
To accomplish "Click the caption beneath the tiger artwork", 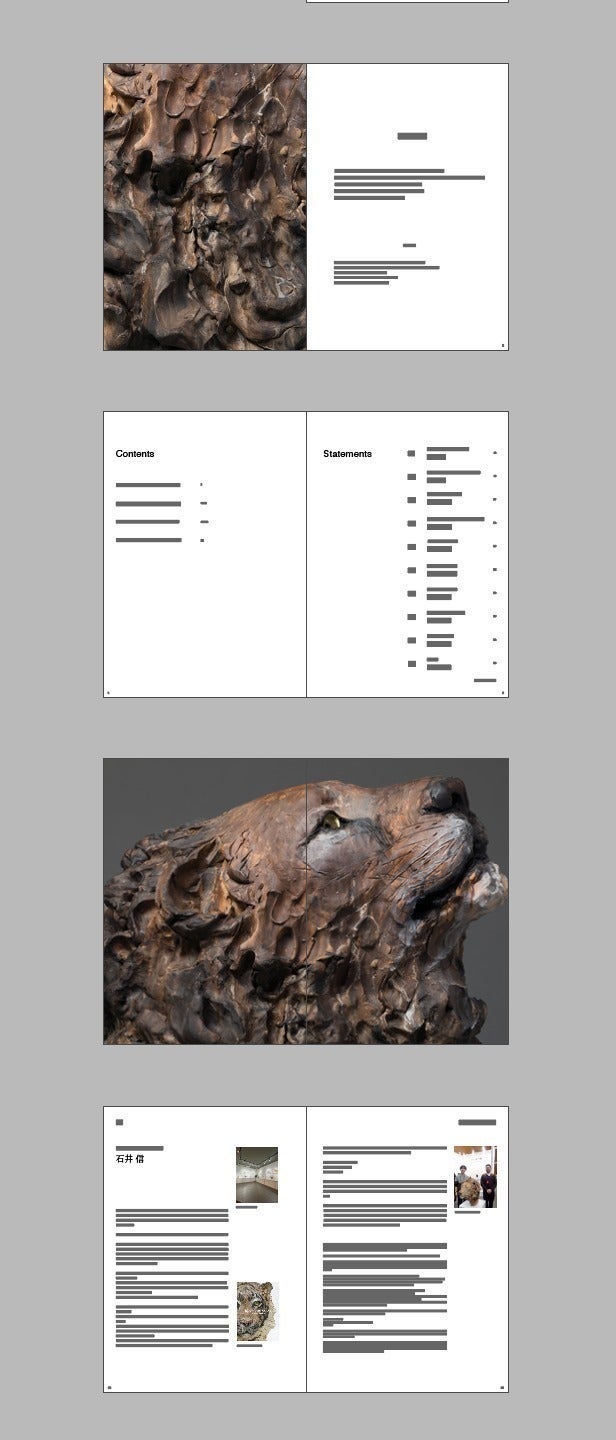I will [x=249, y=1345].
